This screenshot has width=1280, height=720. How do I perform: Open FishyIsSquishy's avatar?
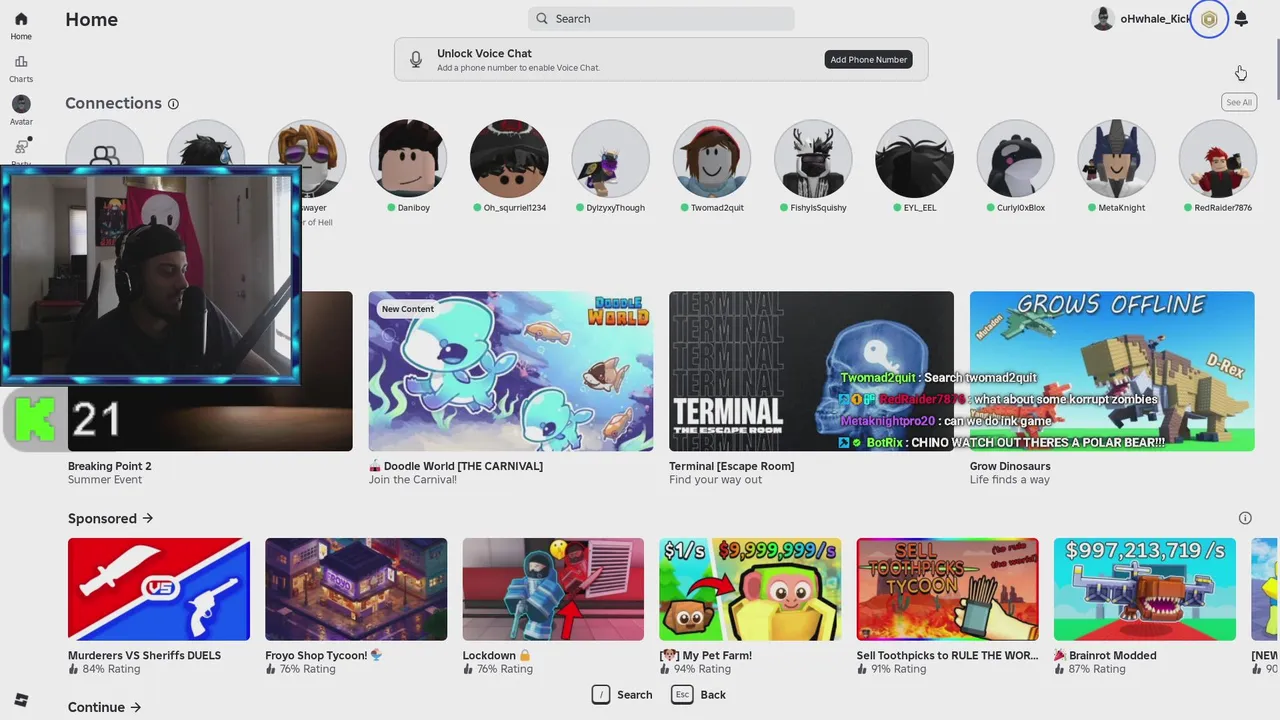click(x=812, y=159)
